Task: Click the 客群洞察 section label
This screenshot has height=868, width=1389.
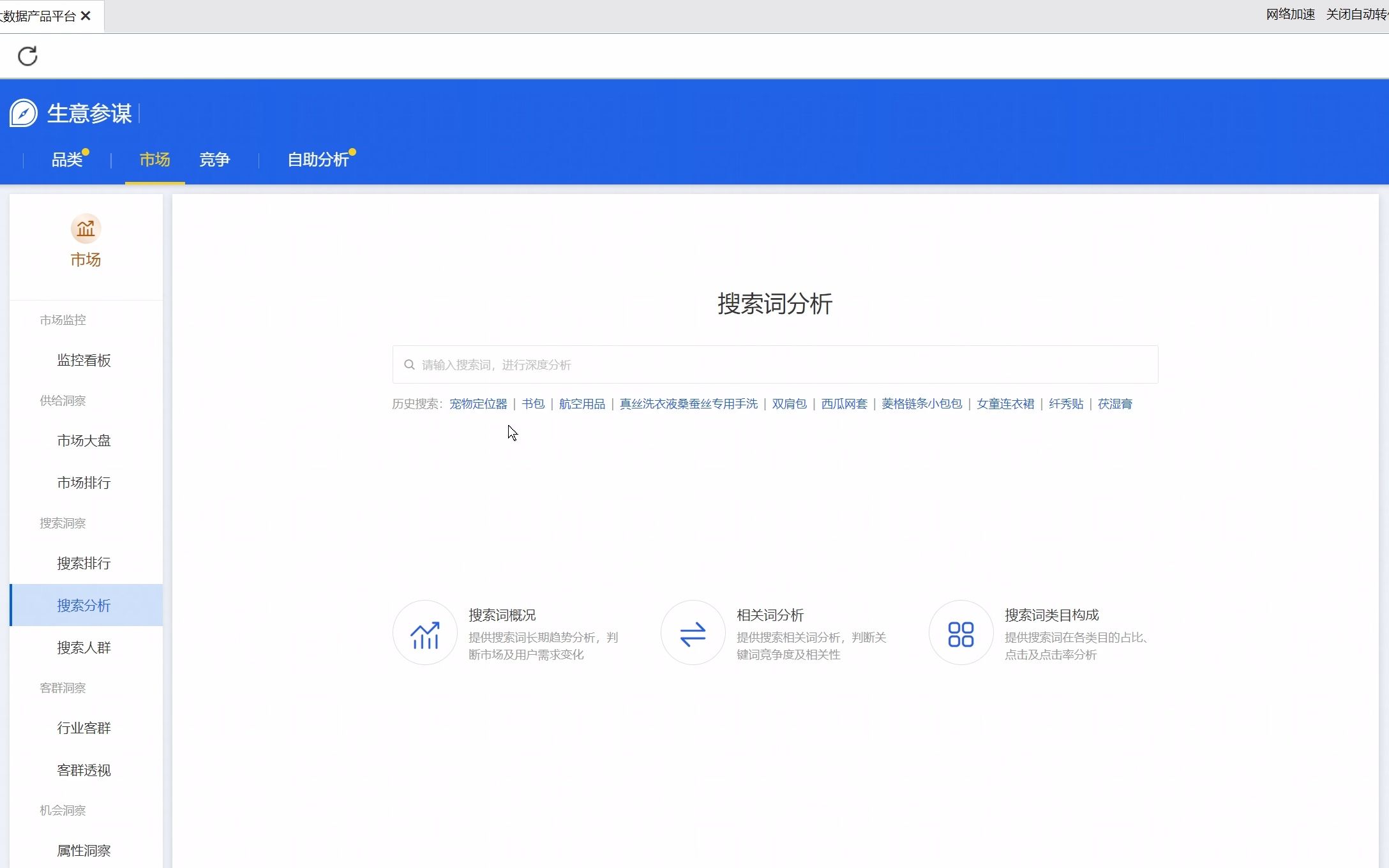Action: 63,688
